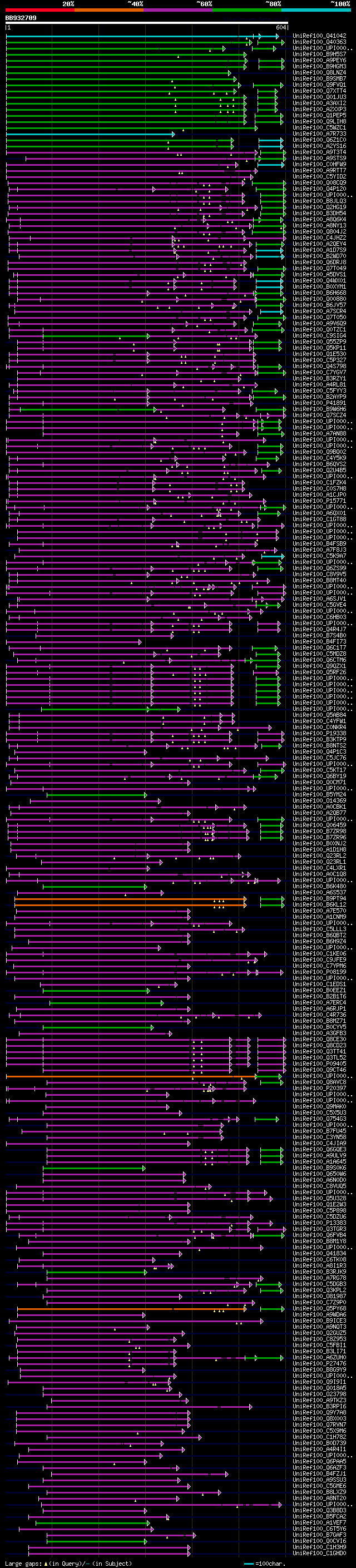
Task: Open hit UniRef100_P19338
Action: 319,734
